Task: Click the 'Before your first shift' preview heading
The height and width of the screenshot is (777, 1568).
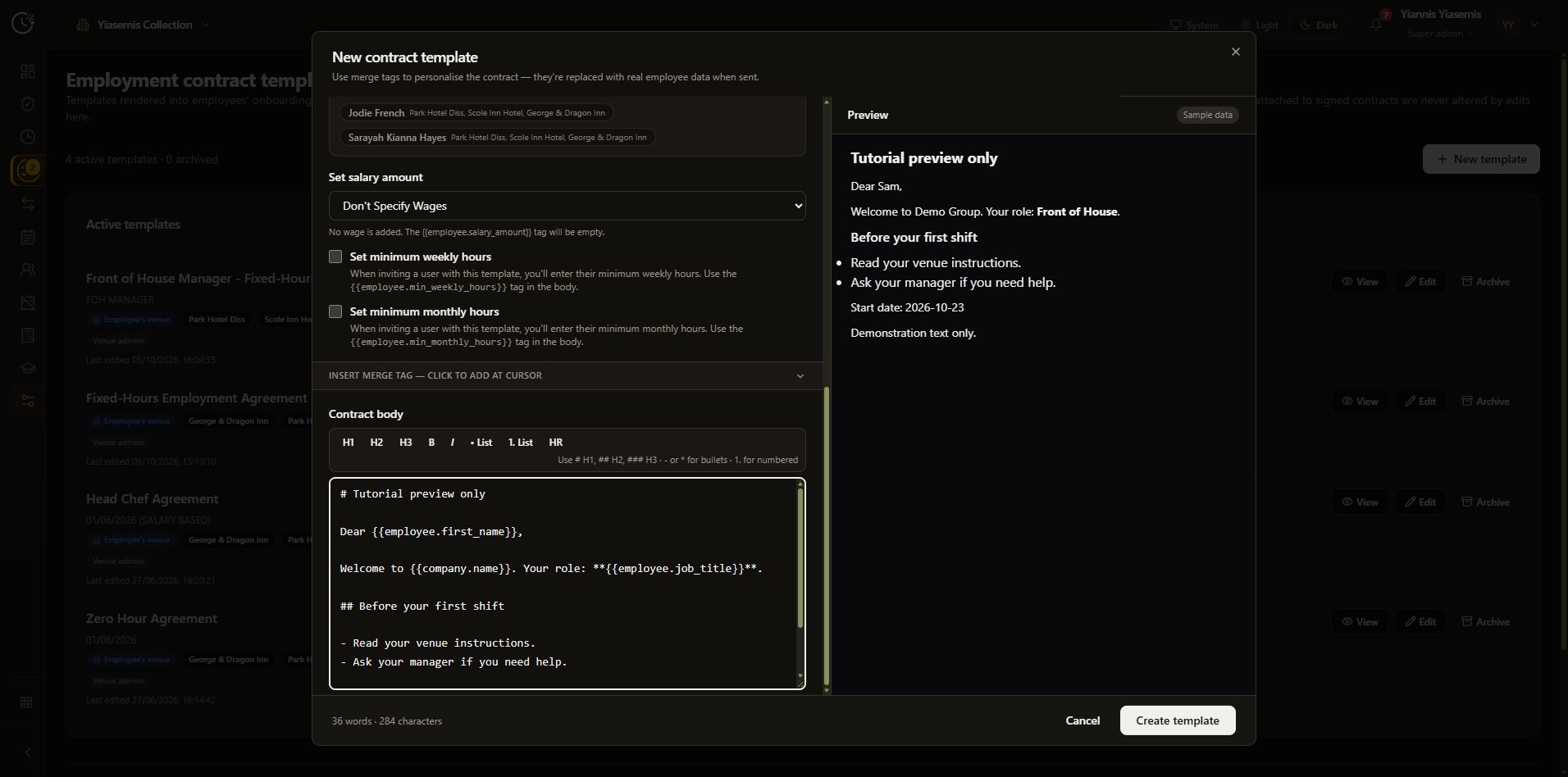Action: point(914,237)
